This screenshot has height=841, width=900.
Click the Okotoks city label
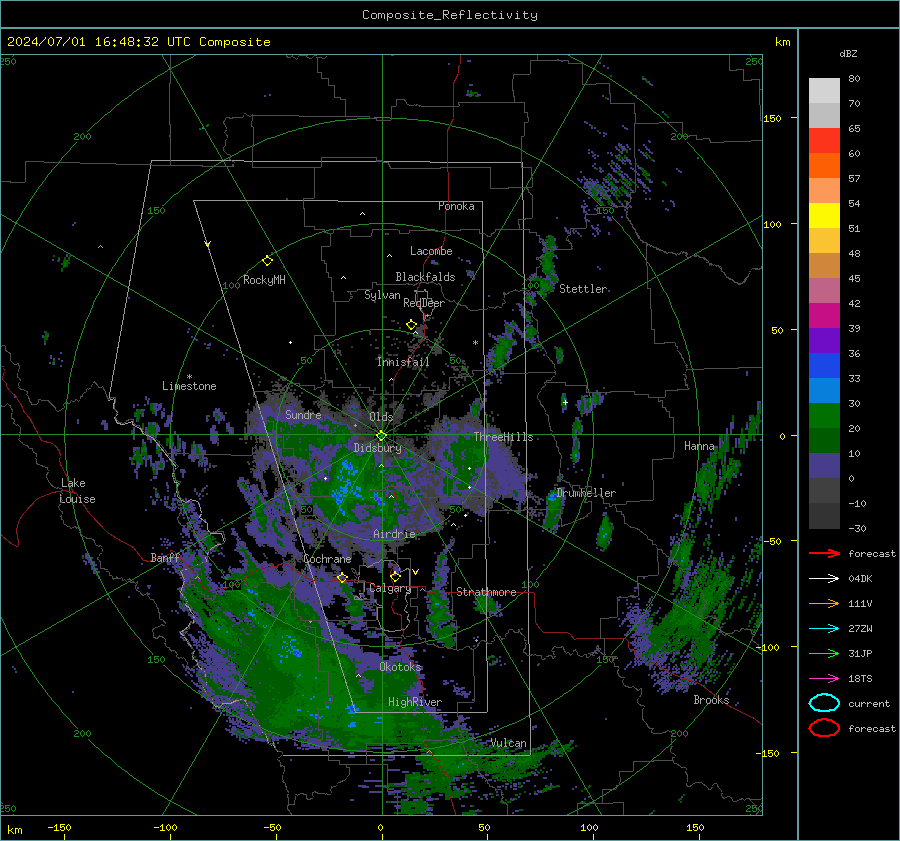(400, 667)
